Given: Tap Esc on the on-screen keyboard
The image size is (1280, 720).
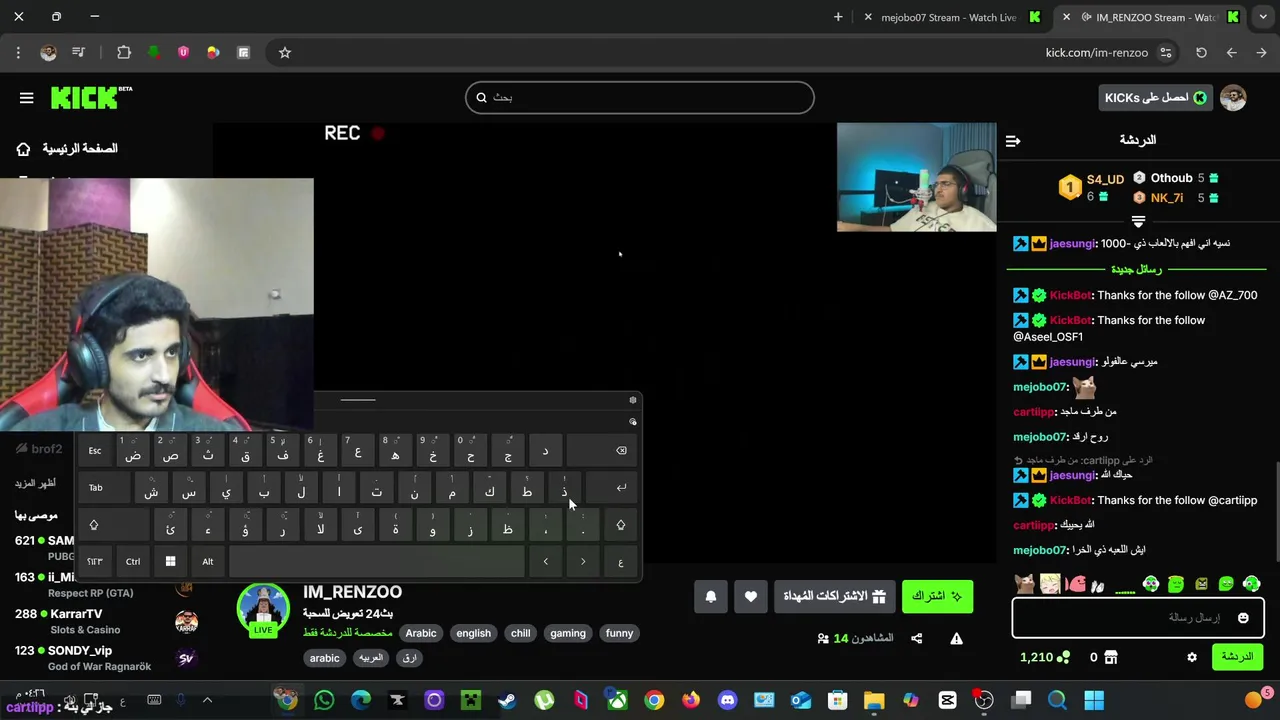Looking at the screenshot, I should point(95,451).
